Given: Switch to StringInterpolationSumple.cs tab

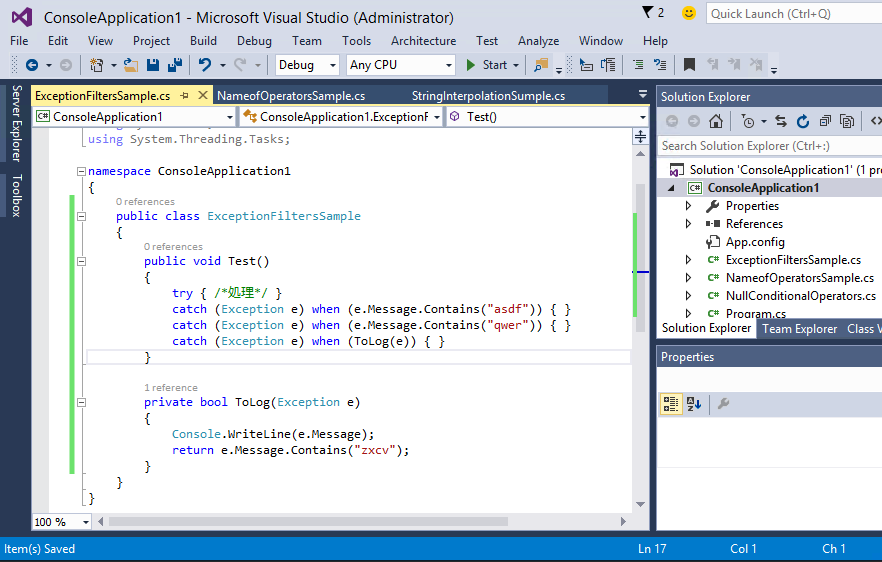Looking at the screenshot, I should tap(488, 96).
